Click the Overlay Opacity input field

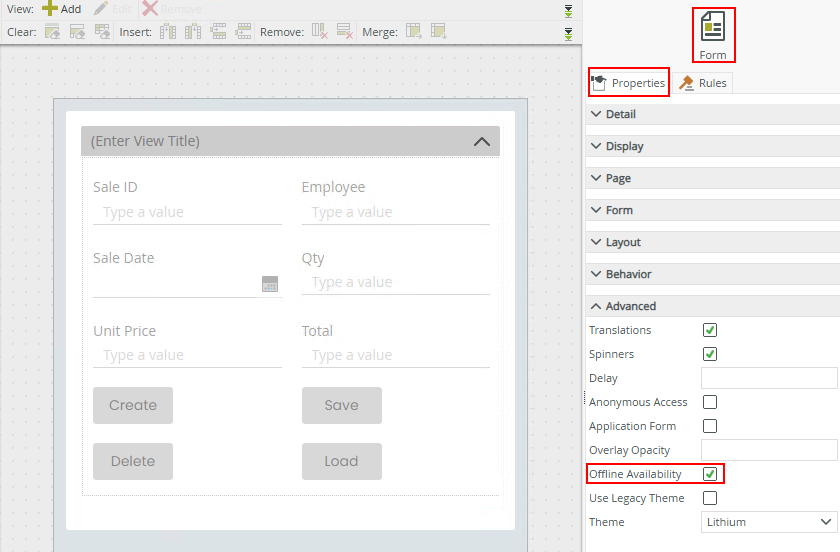point(768,450)
